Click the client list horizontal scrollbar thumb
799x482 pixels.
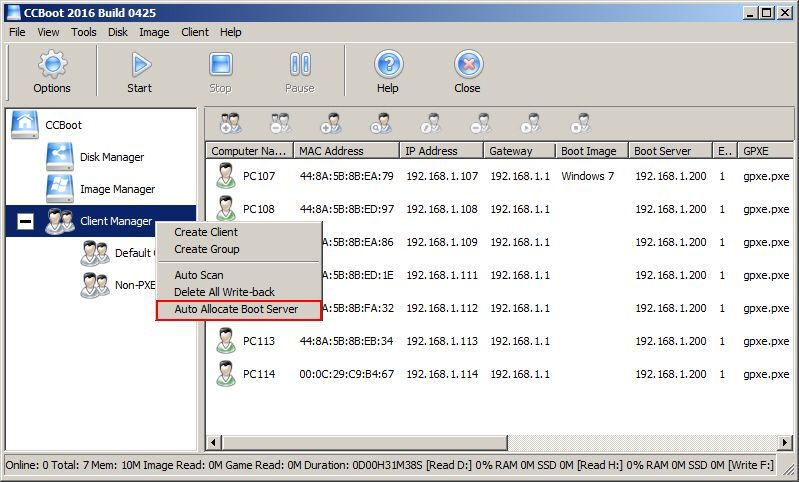point(364,442)
